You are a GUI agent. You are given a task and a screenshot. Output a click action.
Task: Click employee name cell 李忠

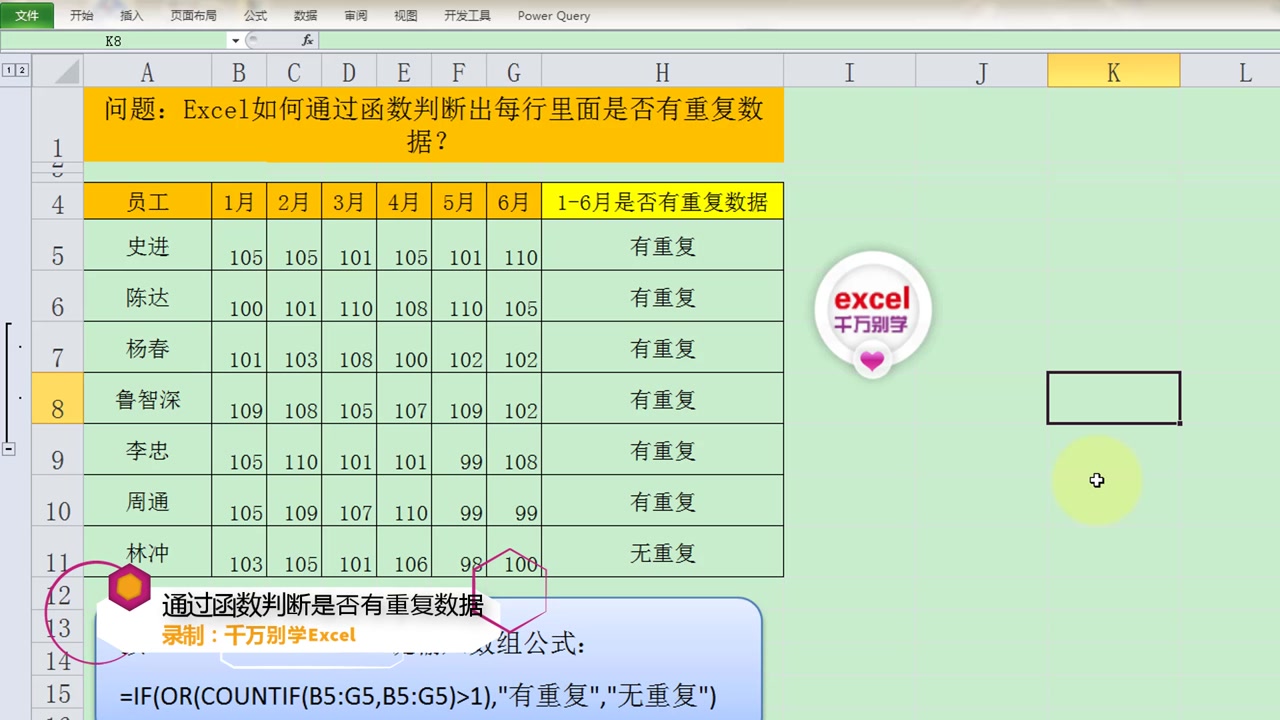click(x=147, y=449)
